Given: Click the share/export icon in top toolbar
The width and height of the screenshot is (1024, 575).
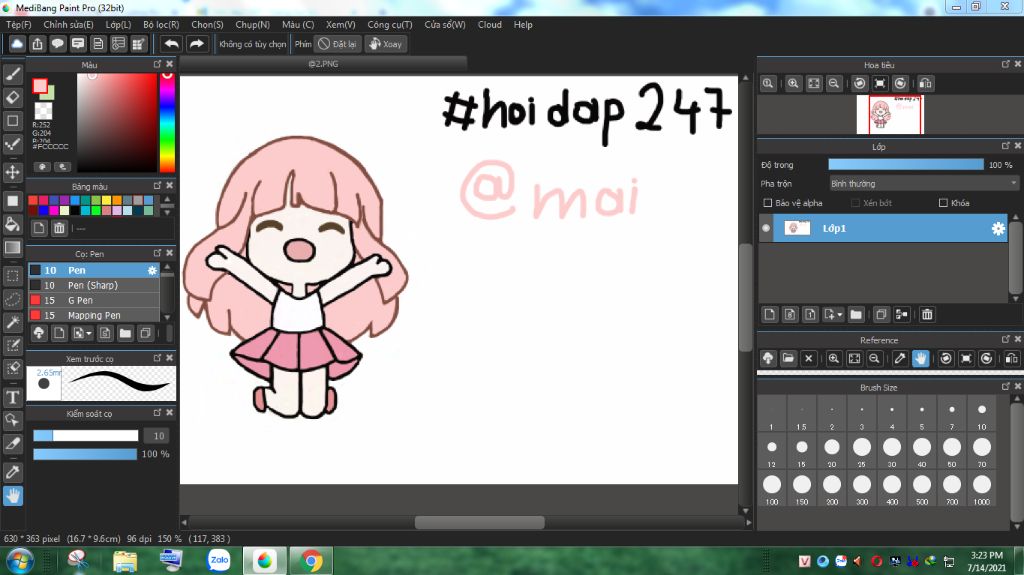Looking at the screenshot, I should (37, 44).
